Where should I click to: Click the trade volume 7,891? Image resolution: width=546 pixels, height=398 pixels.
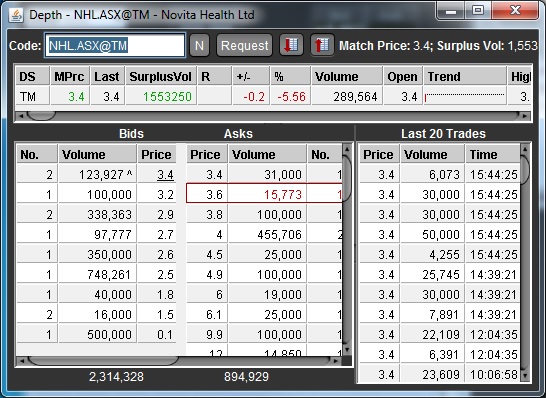pos(433,314)
